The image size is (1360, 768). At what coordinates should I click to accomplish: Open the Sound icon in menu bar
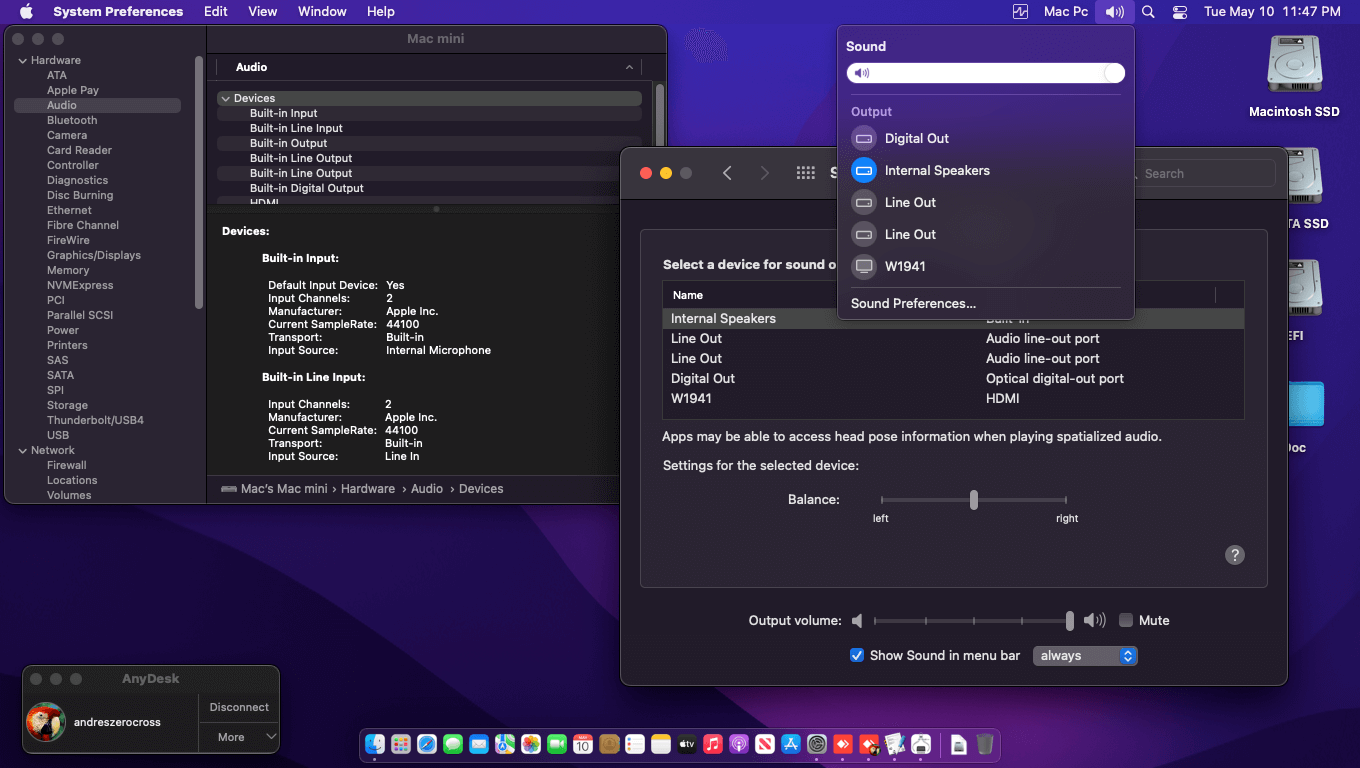pos(1113,11)
